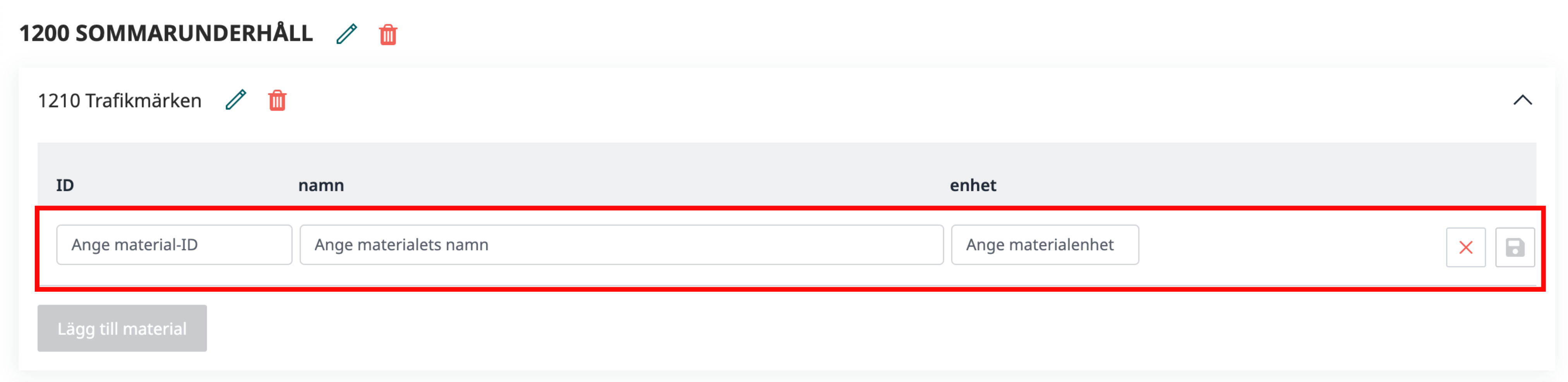This screenshot has height=382, width=1568.
Task: Click empty area of Trafikmärken header bar
Action: coord(852,100)
